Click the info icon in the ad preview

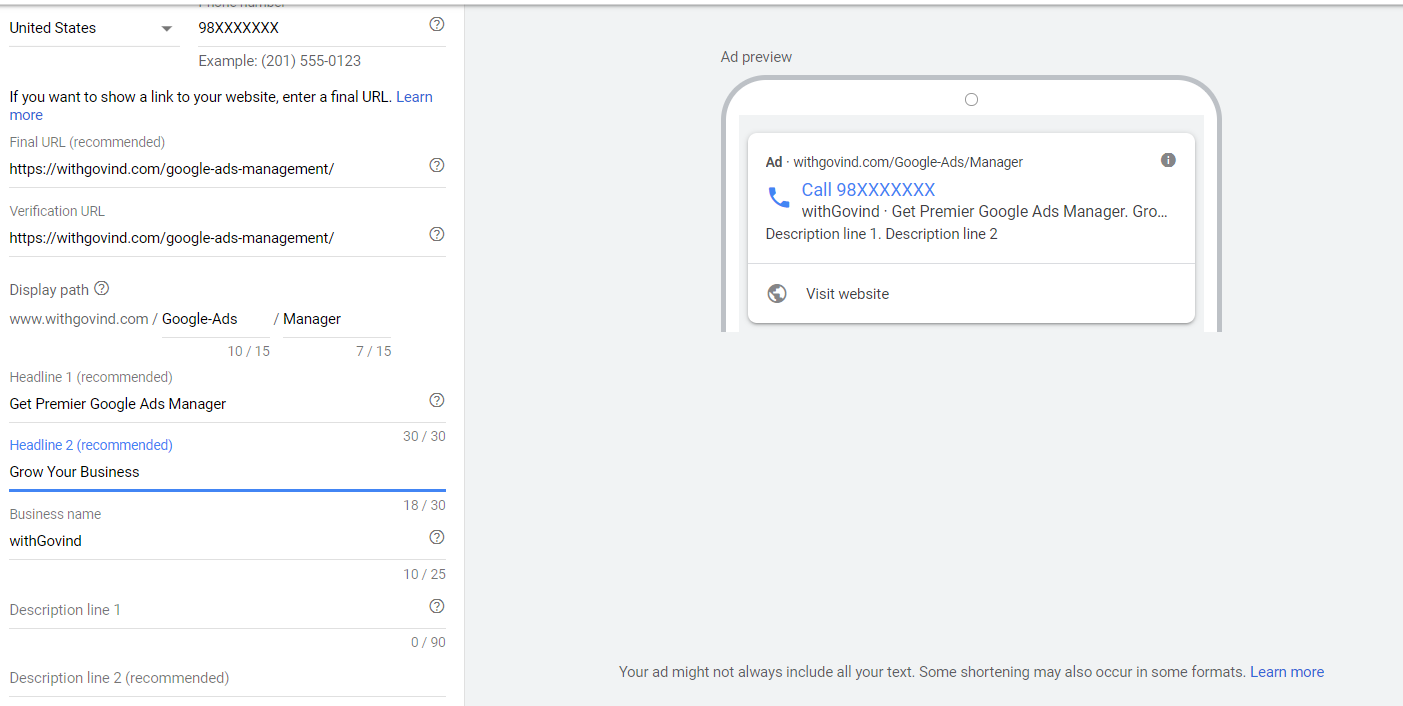1168,159
